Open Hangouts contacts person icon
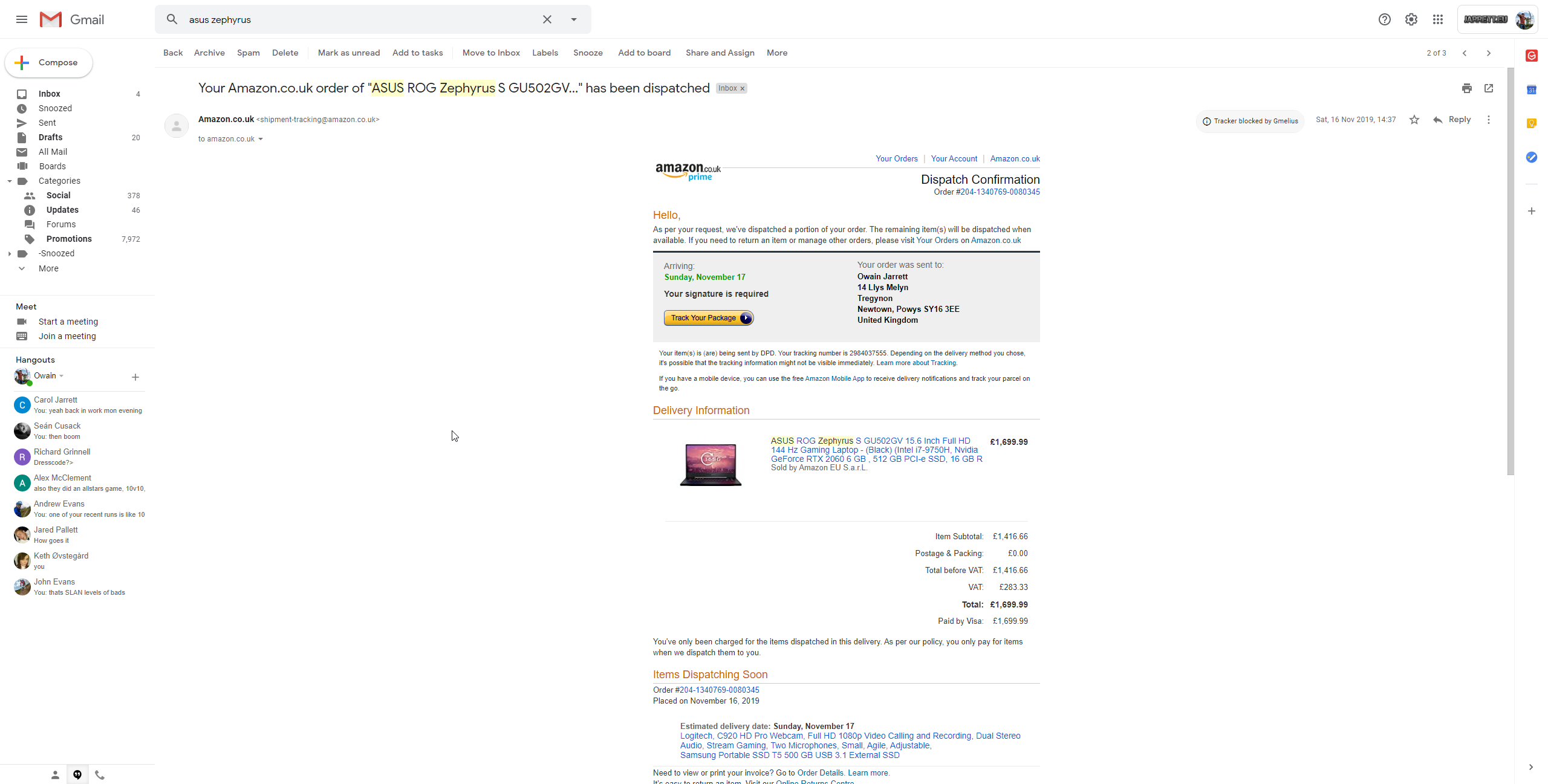 [x=55, y=775]
